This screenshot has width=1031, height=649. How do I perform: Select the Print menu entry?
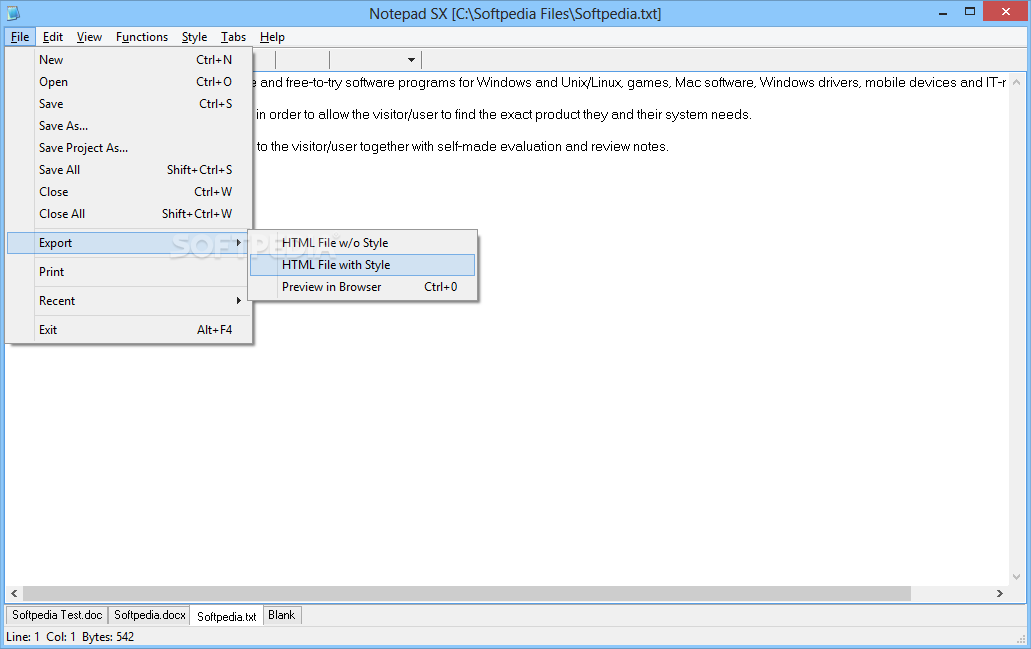click(x=130, y=272)
